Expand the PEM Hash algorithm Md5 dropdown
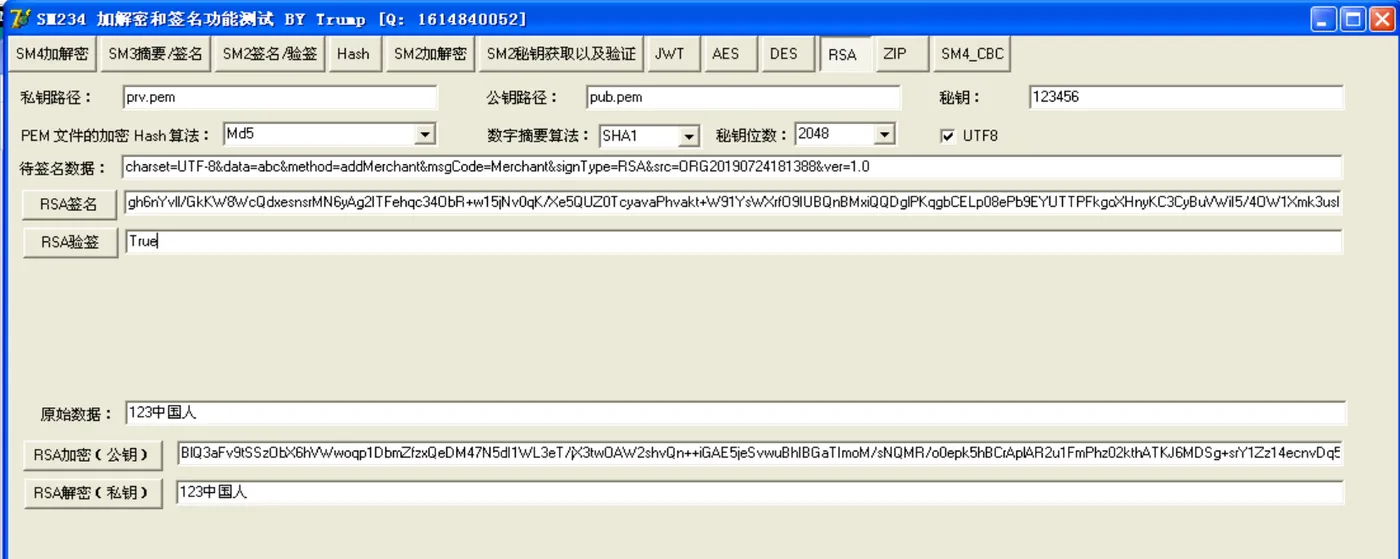 coord(426,134)
